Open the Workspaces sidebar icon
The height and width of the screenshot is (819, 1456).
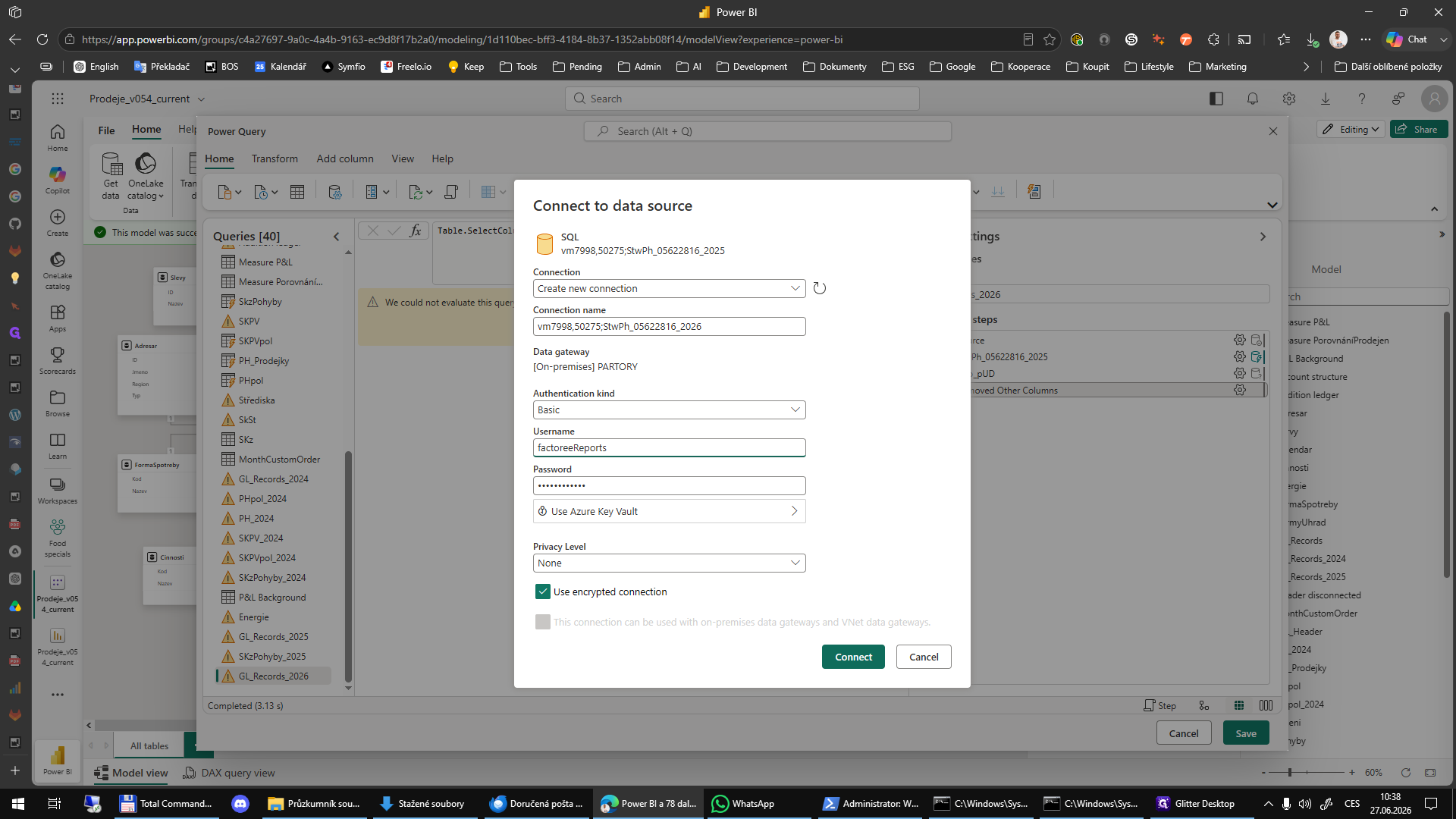58,491
